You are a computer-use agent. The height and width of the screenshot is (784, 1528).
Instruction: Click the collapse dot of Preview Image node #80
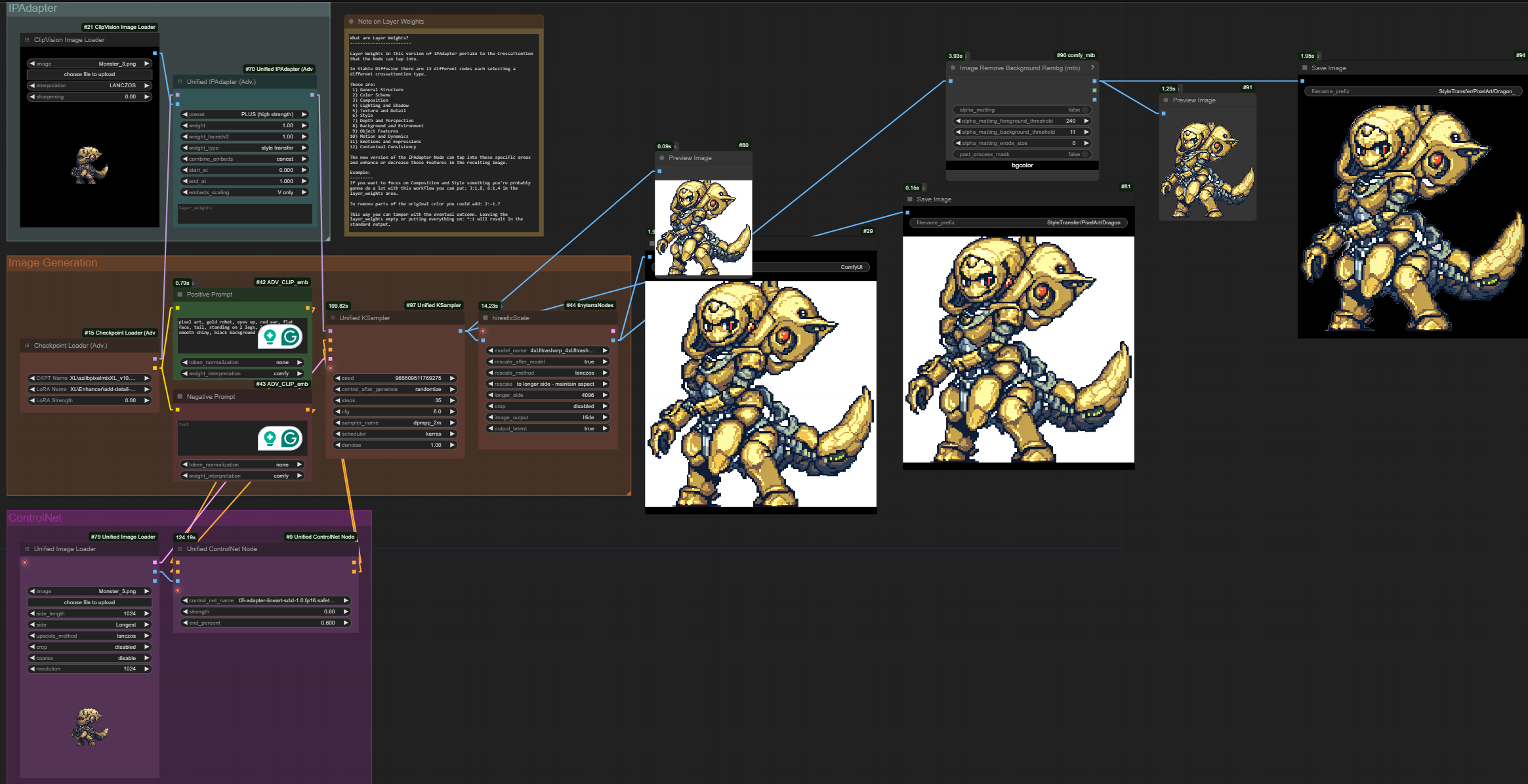click(x=662, y=158)
